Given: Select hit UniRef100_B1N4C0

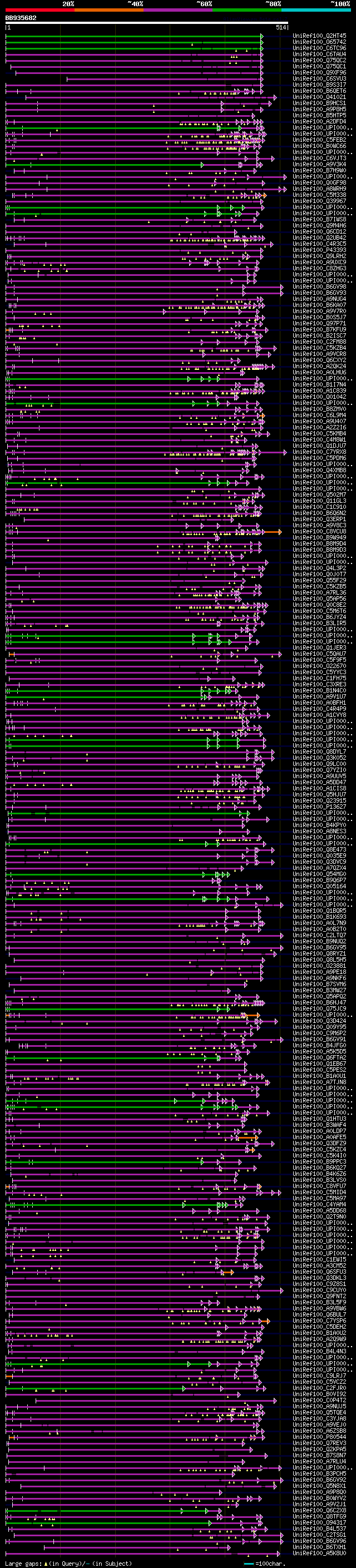Looking at the screenshot, I should pos(319,690).
